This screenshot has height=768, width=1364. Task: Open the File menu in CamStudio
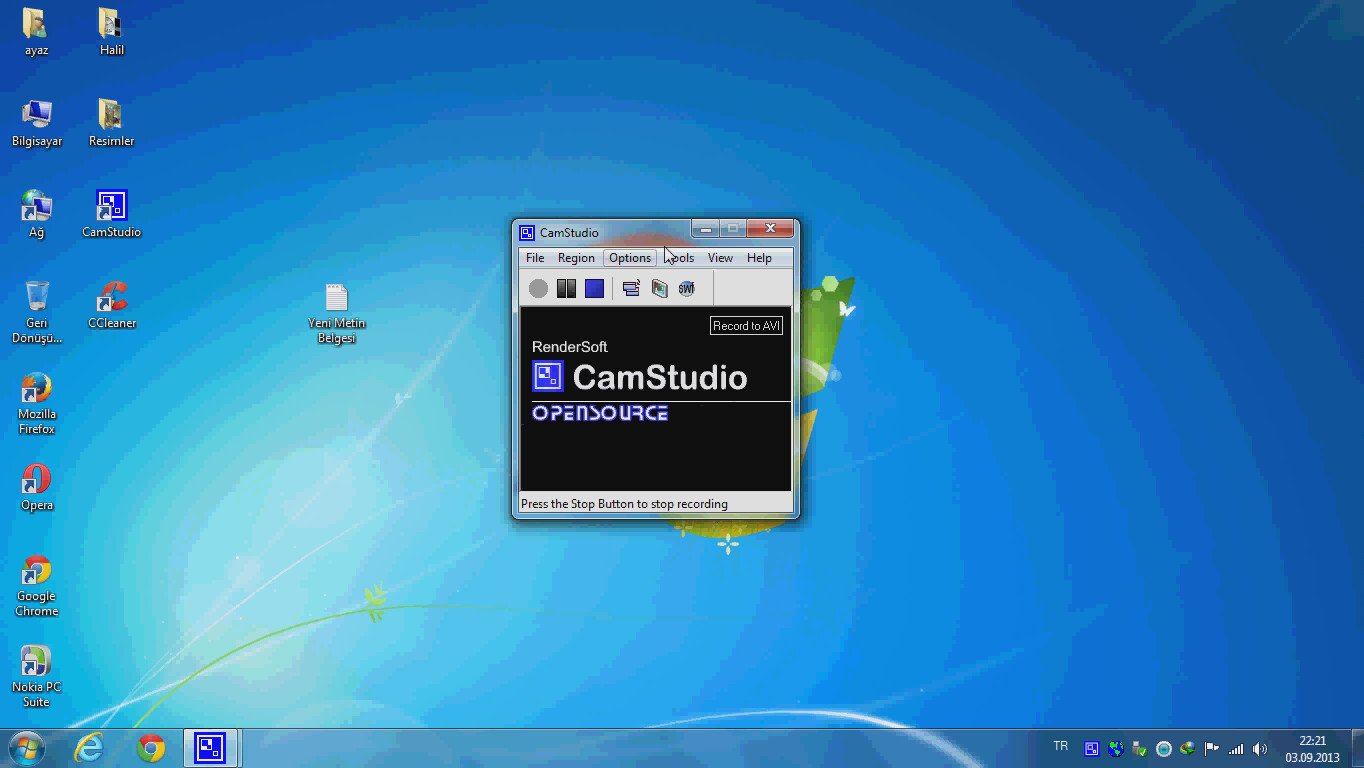coord(535,258)
